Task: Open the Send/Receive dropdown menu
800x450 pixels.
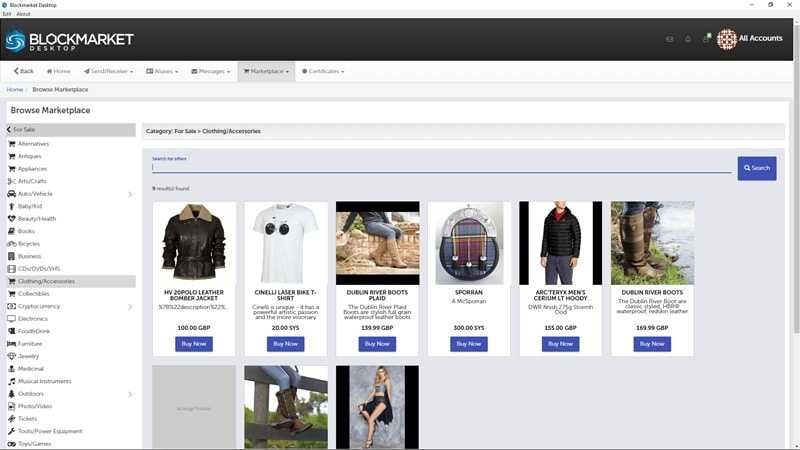Action: coord(107,71)
